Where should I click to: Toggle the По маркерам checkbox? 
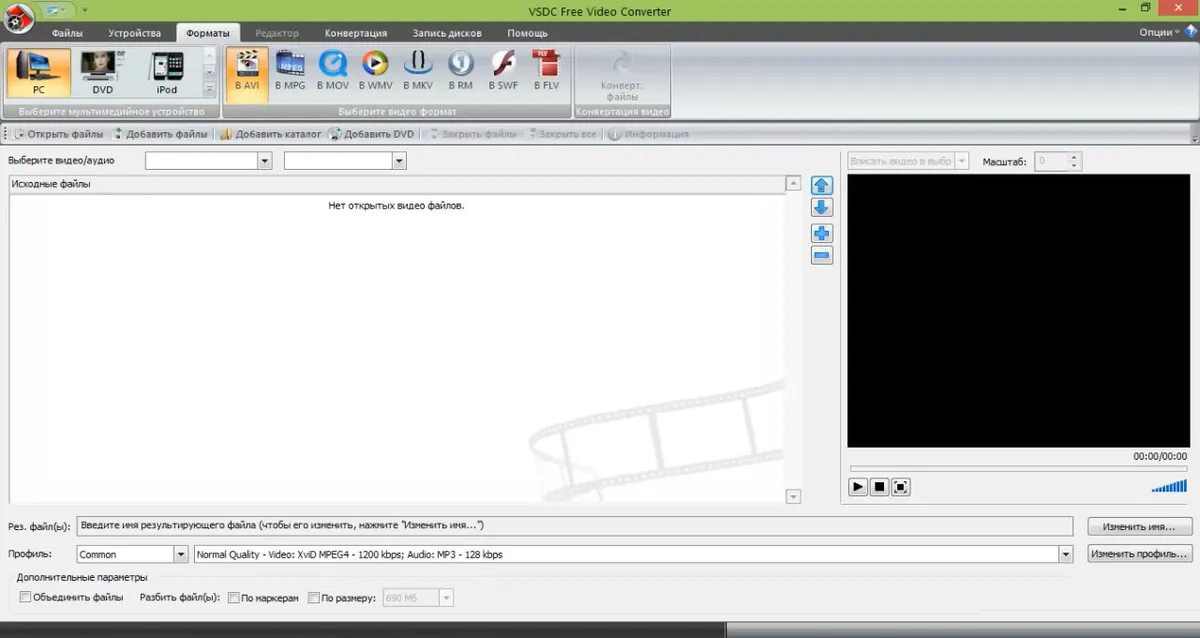(x=234, y=598)
